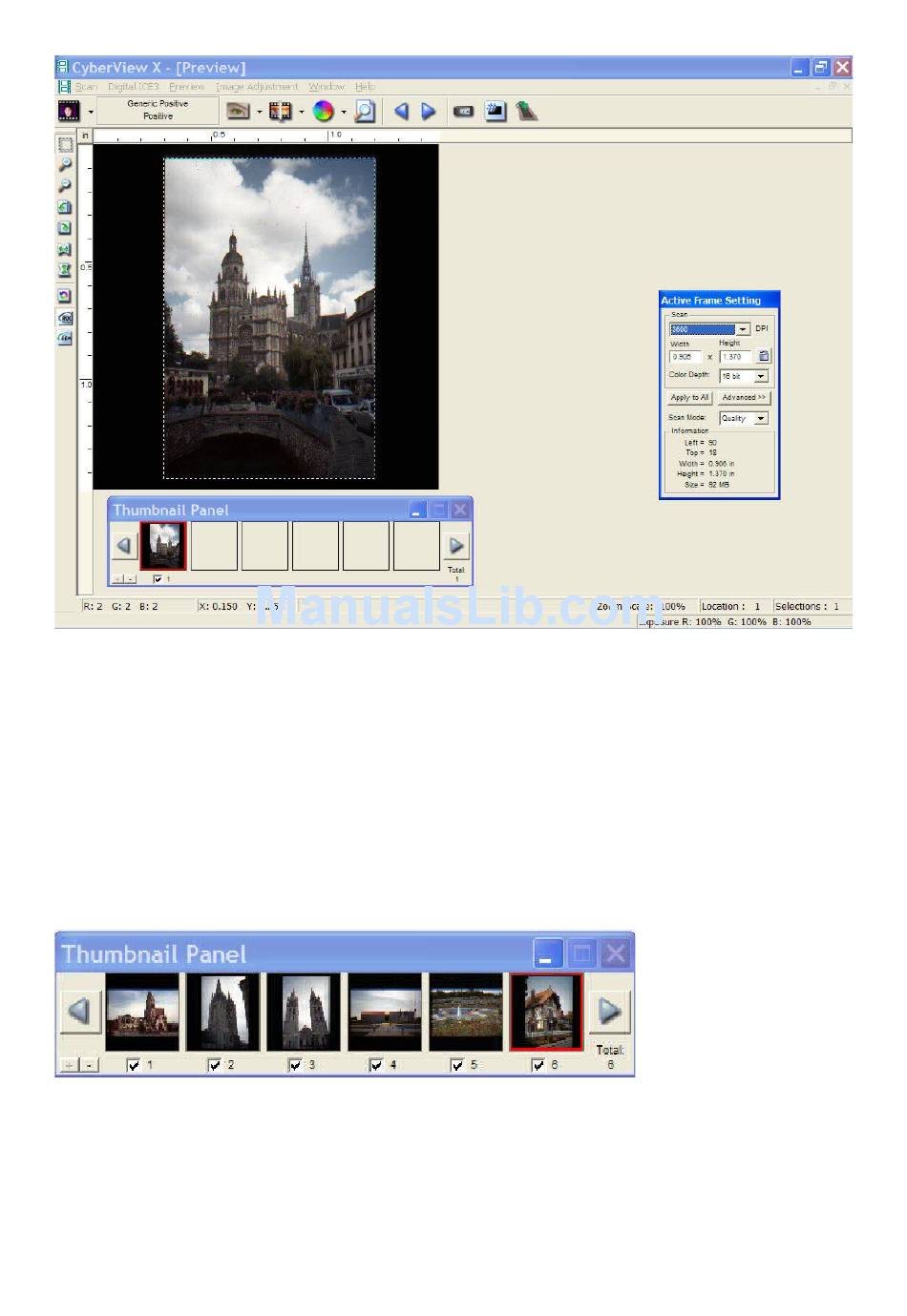Click the 'in' ruler unit button

[85, 136]
